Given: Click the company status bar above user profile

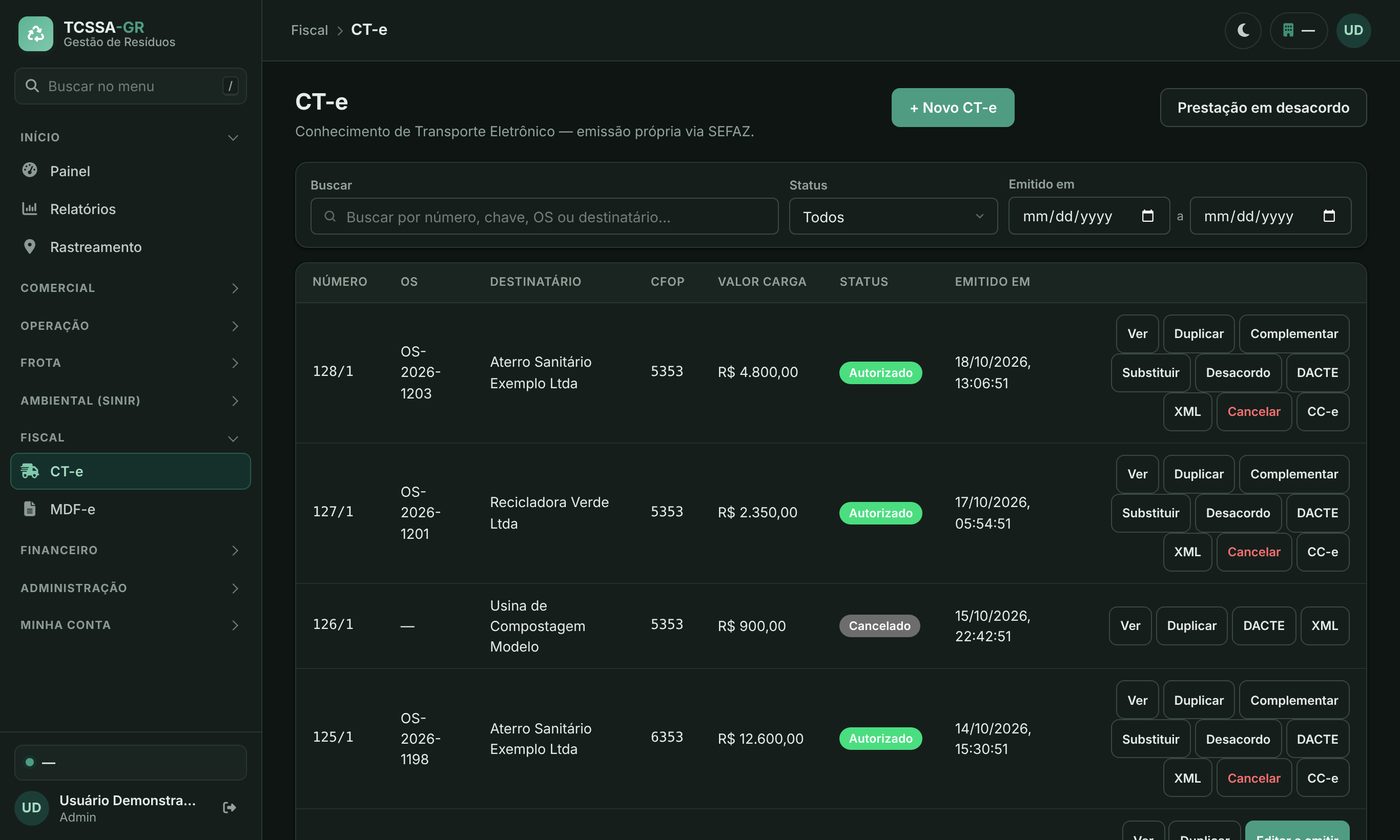Looking at the screenshot, I should pyautogui.click(x=130, y=762).
